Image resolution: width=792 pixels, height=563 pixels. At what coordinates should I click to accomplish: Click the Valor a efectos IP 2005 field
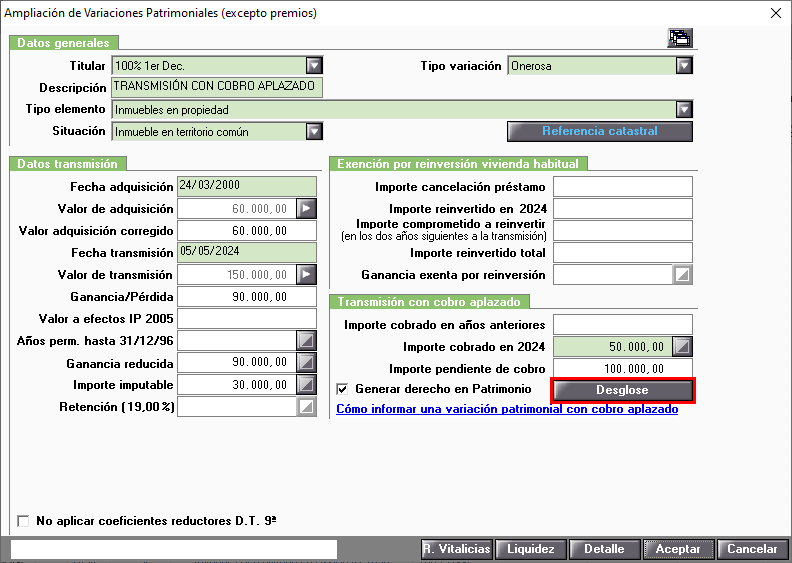click(247, 319)
